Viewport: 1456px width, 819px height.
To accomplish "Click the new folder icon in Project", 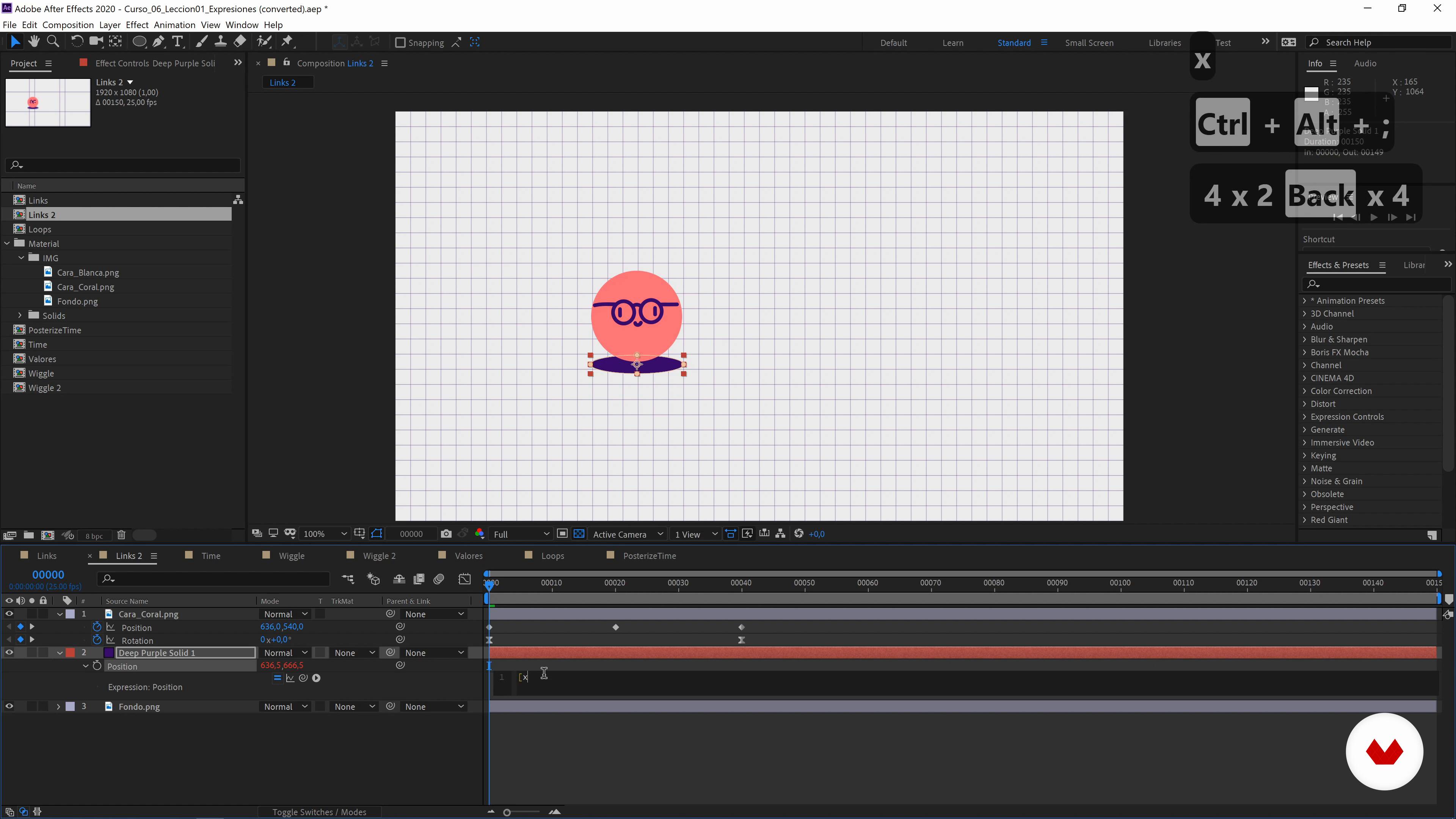I will click(x=28, y=535).
